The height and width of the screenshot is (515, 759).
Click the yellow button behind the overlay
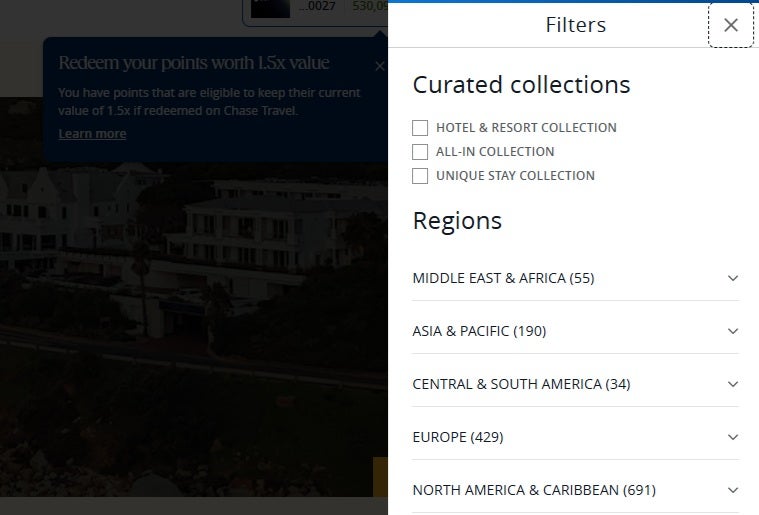[380, 477]
